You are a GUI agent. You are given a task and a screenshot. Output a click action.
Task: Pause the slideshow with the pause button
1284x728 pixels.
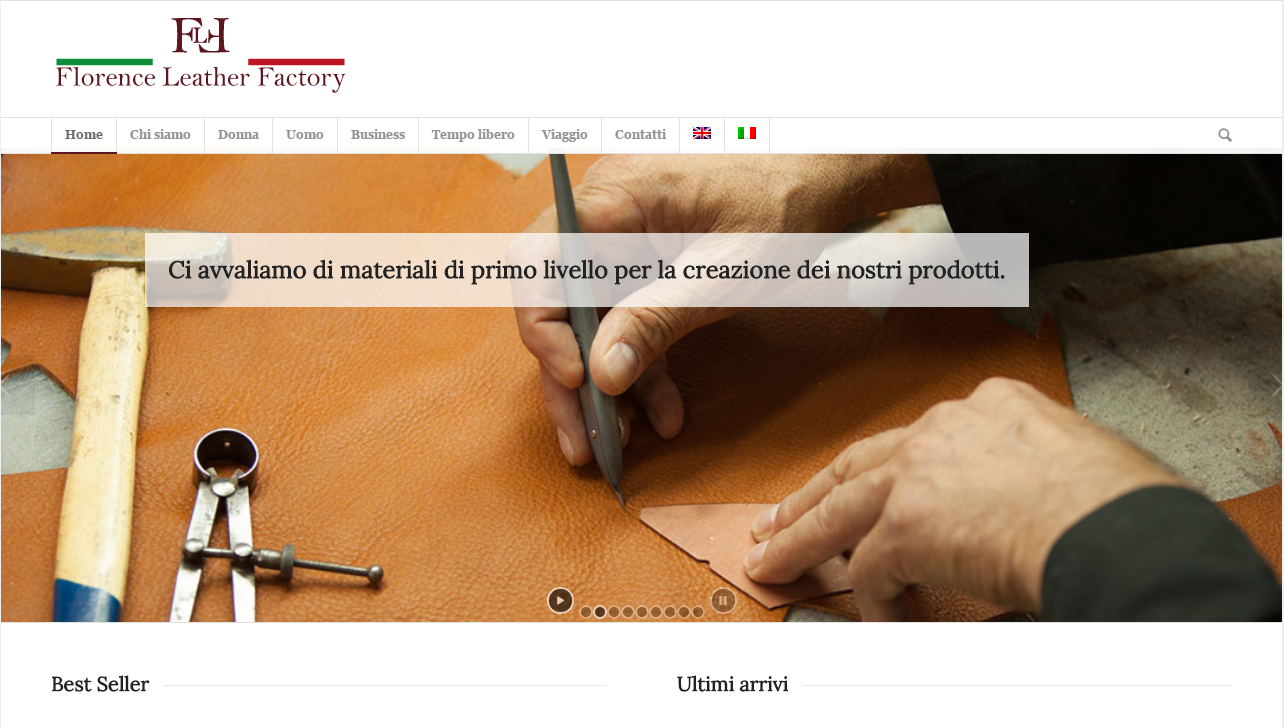click(x=723, y=600)
